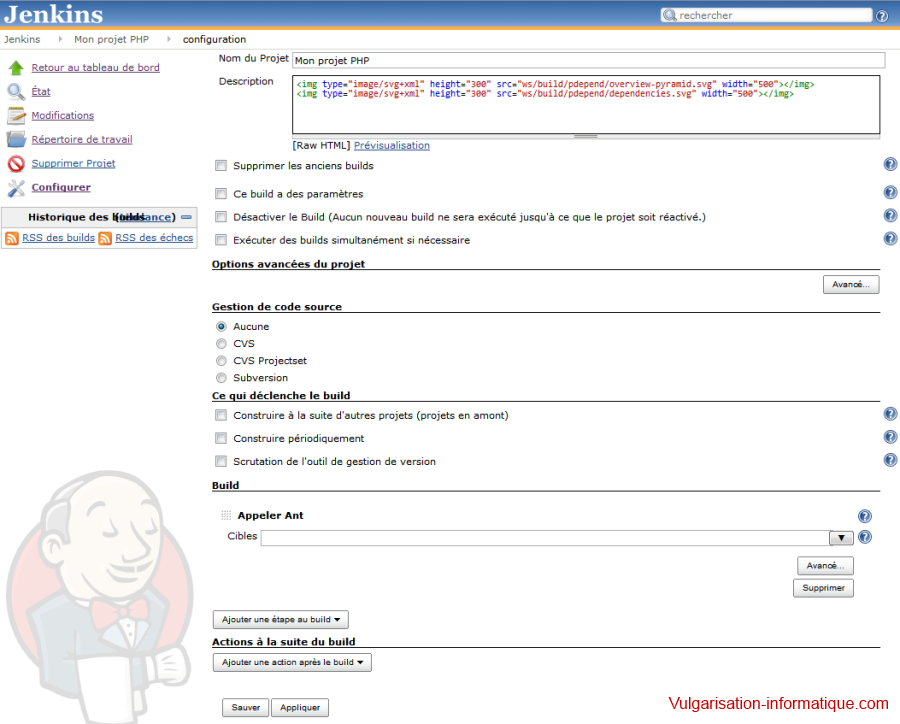Viewport: 900px width, 724px height.
Task: Open help for Construire à la suite d'autres projets
Action: 890,414
